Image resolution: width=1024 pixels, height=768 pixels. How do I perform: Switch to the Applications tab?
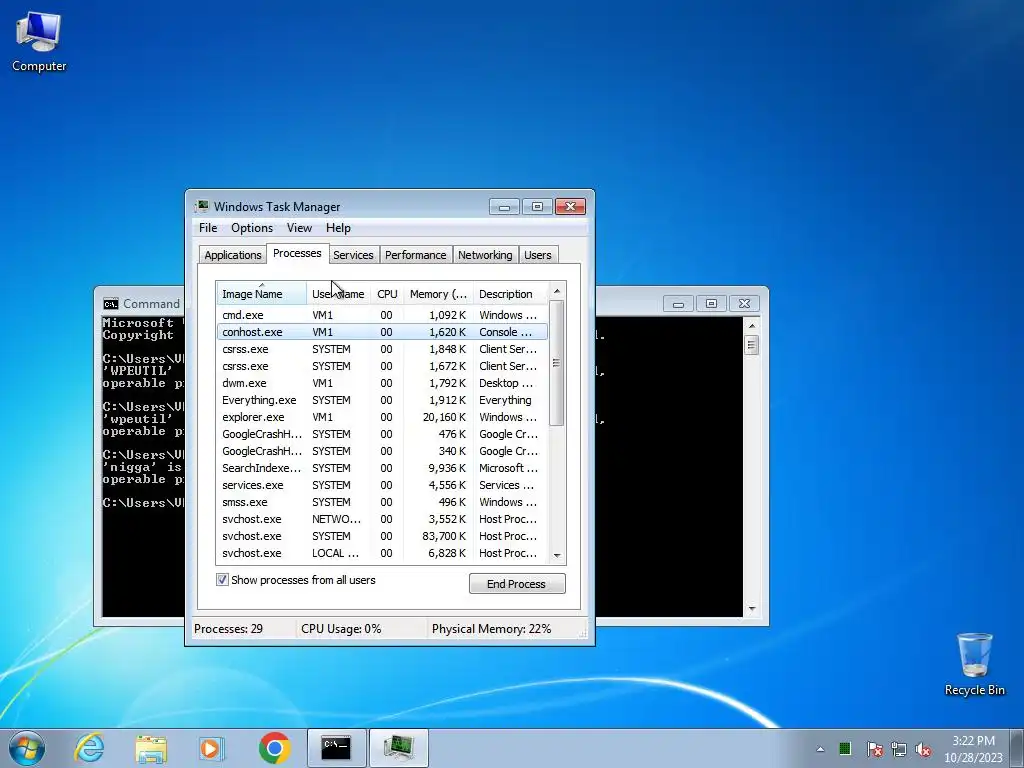232,255
